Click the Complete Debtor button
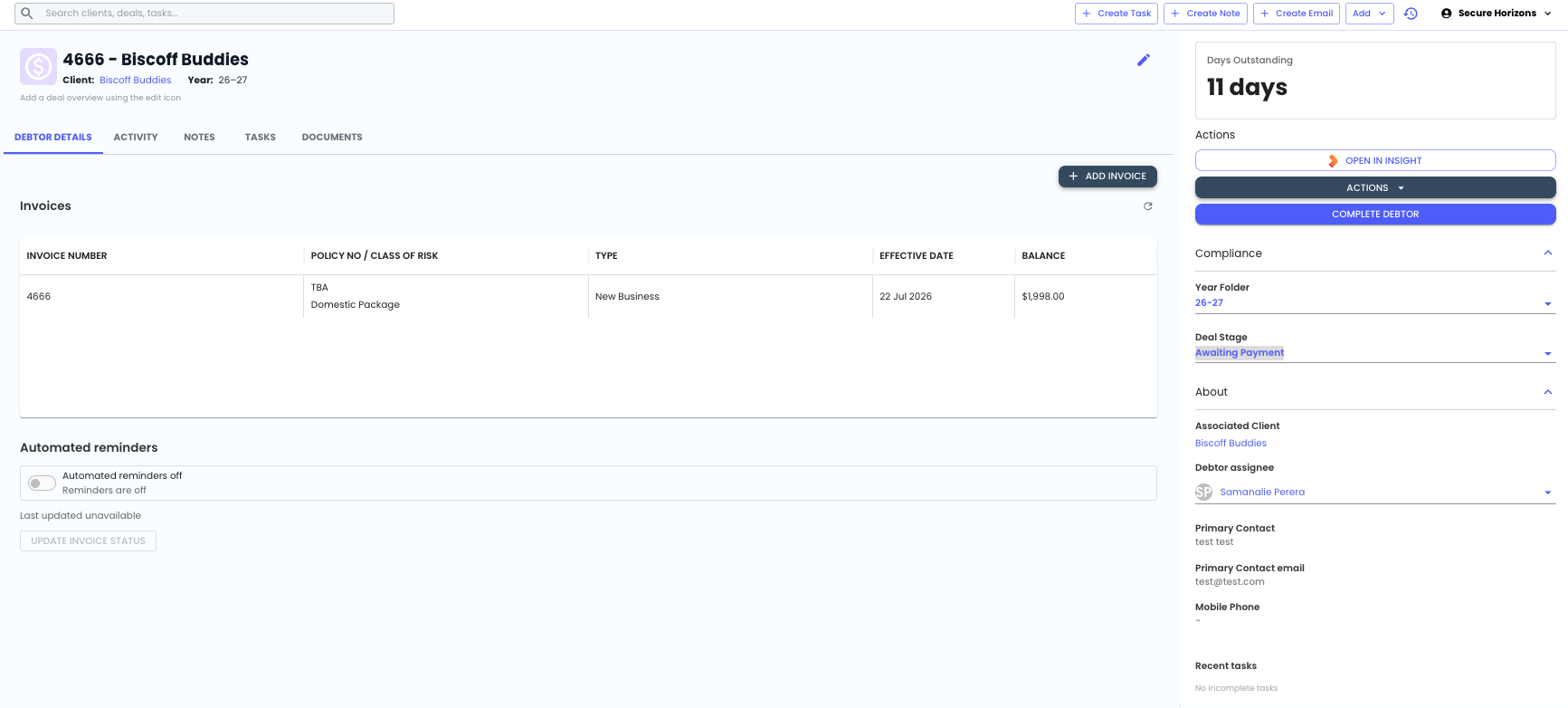This screenshot has height=708, width=1568. [x=1375, y=215]
